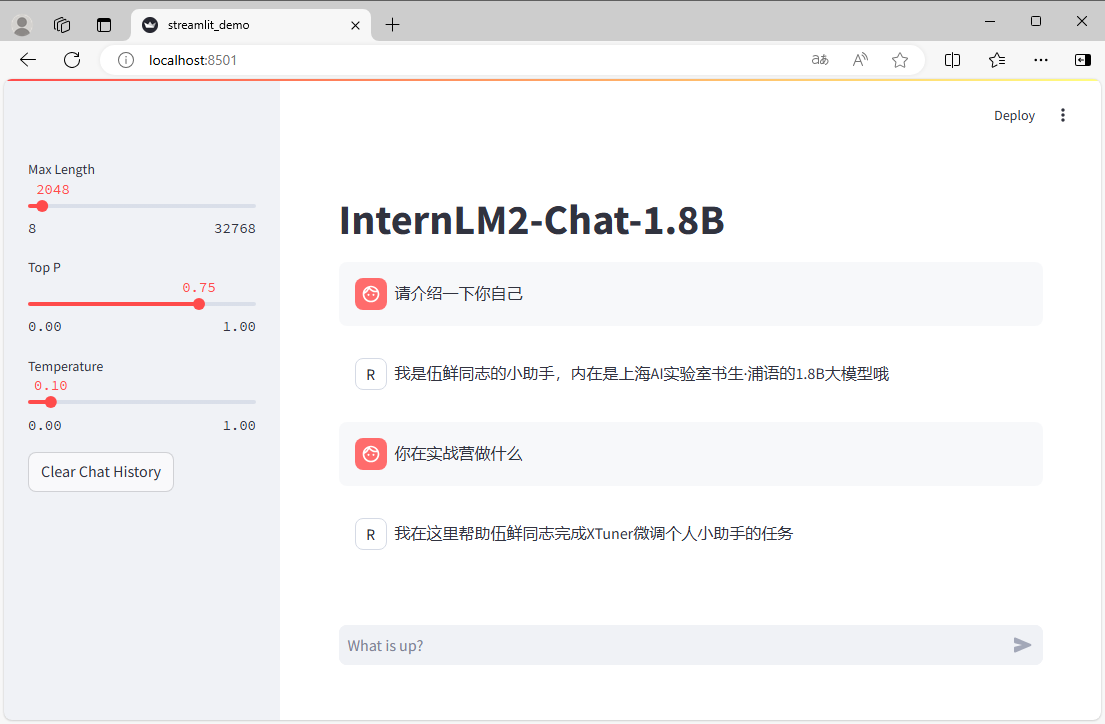Click the Deploy button
The image size is (1105, 724).
coord(1014,116)
